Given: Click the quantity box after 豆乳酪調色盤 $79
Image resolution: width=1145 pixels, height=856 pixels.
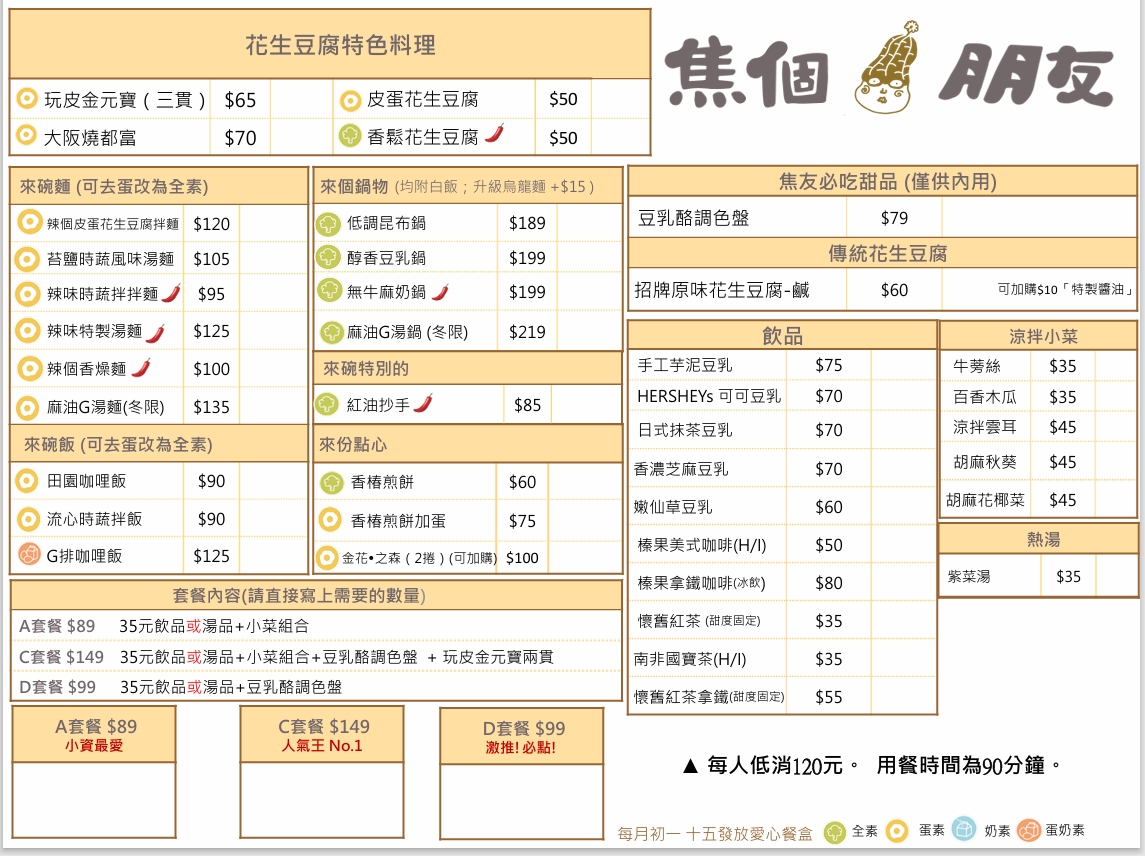Looking at the screenshot, I should (1039, 218).
